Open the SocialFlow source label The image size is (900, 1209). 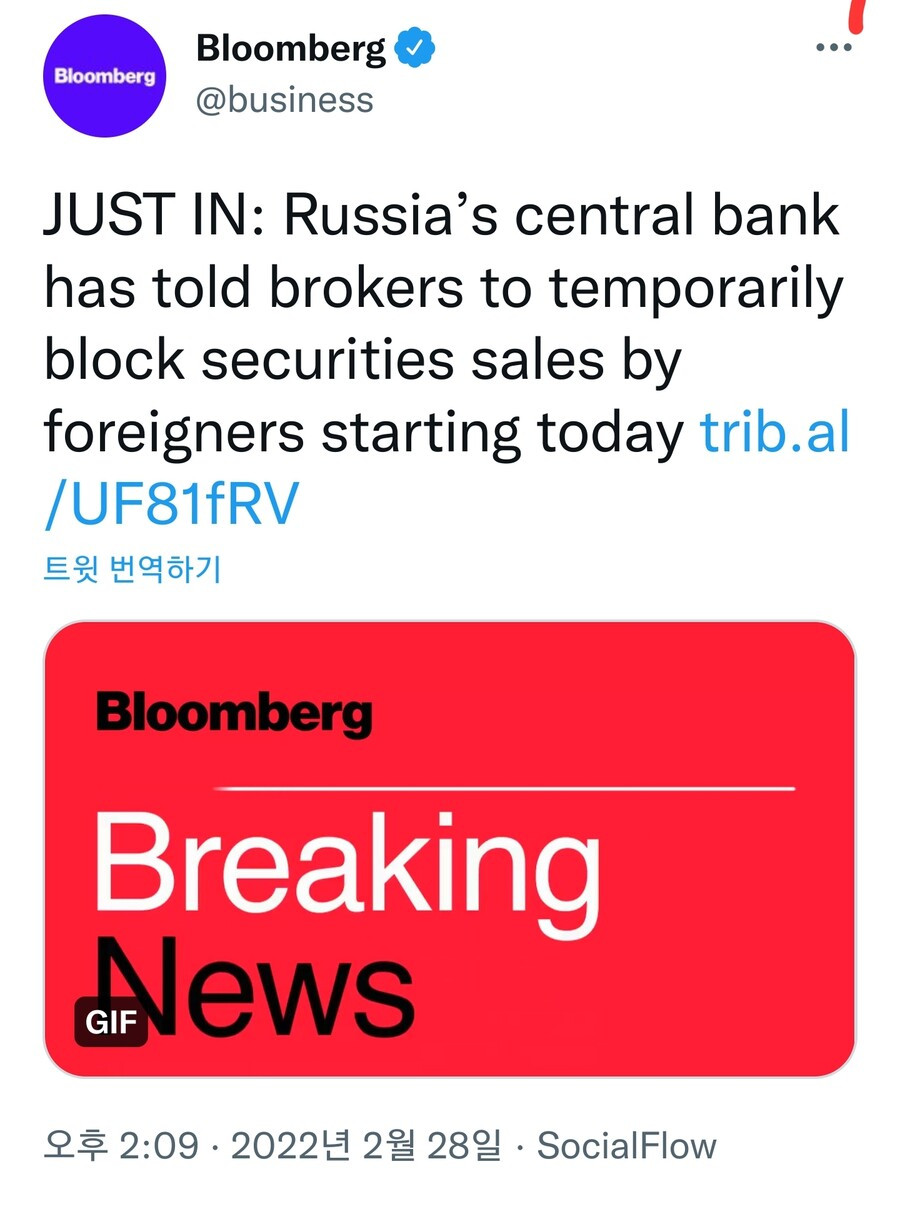[627, 1146]
